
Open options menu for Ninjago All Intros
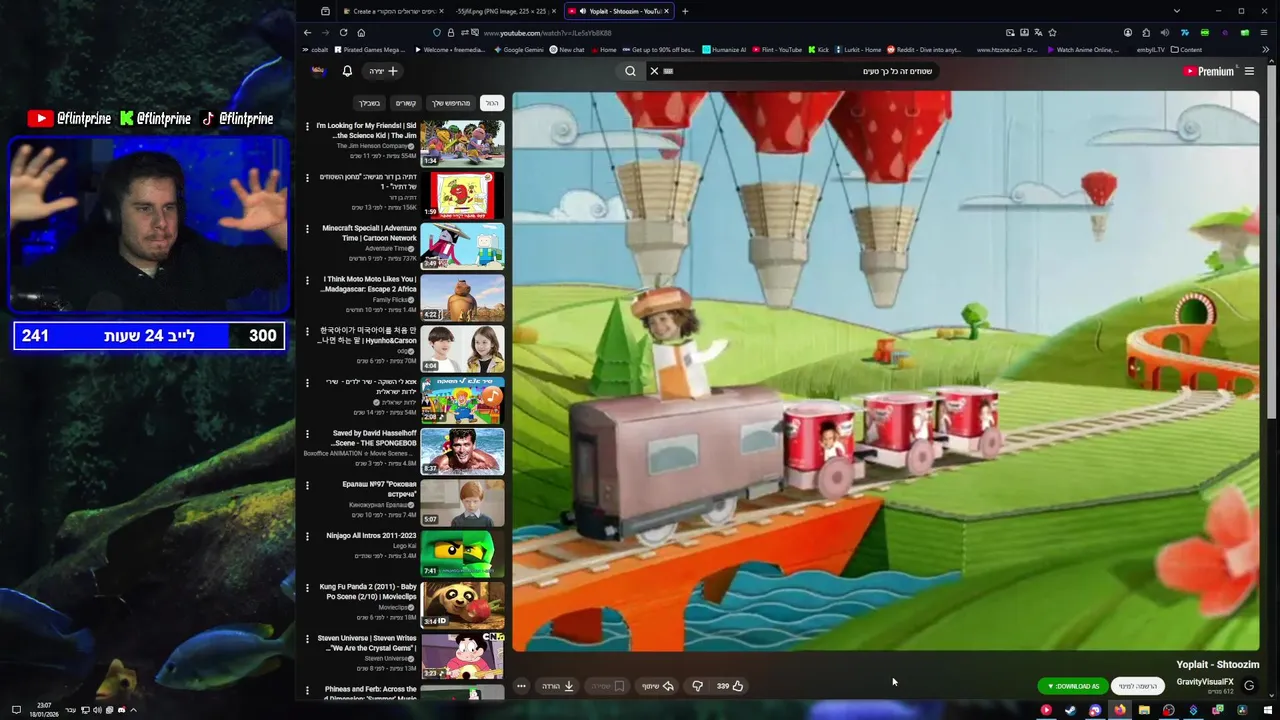click(307, 536)
